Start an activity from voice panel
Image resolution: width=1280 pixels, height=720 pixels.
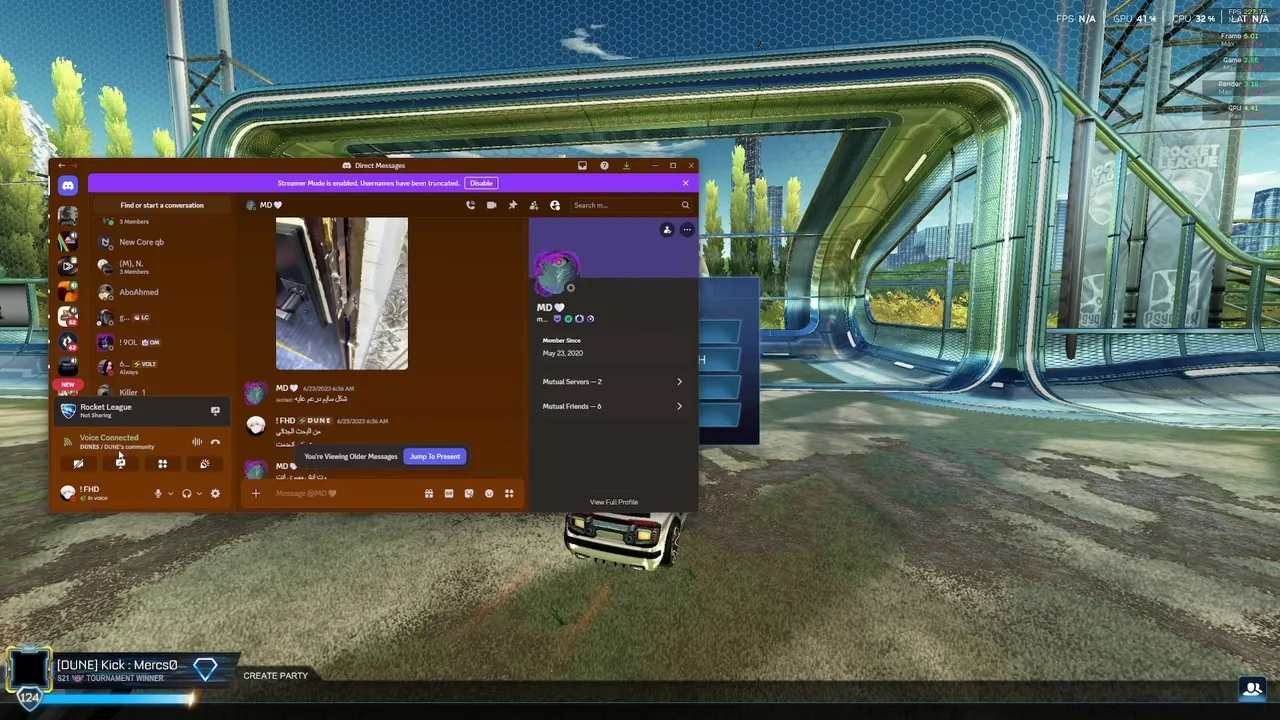pos(162,464)
